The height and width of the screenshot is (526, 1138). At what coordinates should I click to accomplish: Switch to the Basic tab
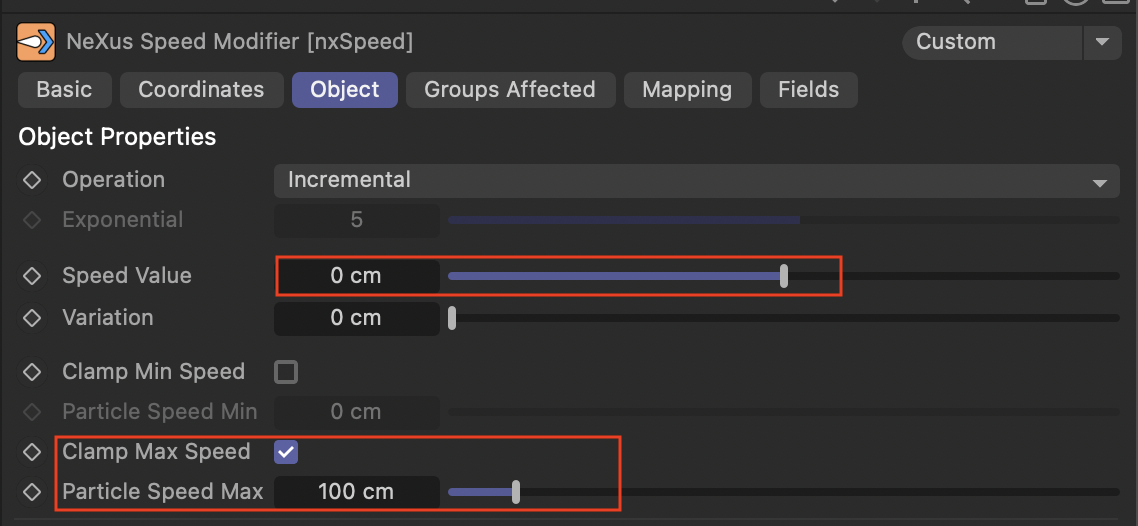coord(65,90)
